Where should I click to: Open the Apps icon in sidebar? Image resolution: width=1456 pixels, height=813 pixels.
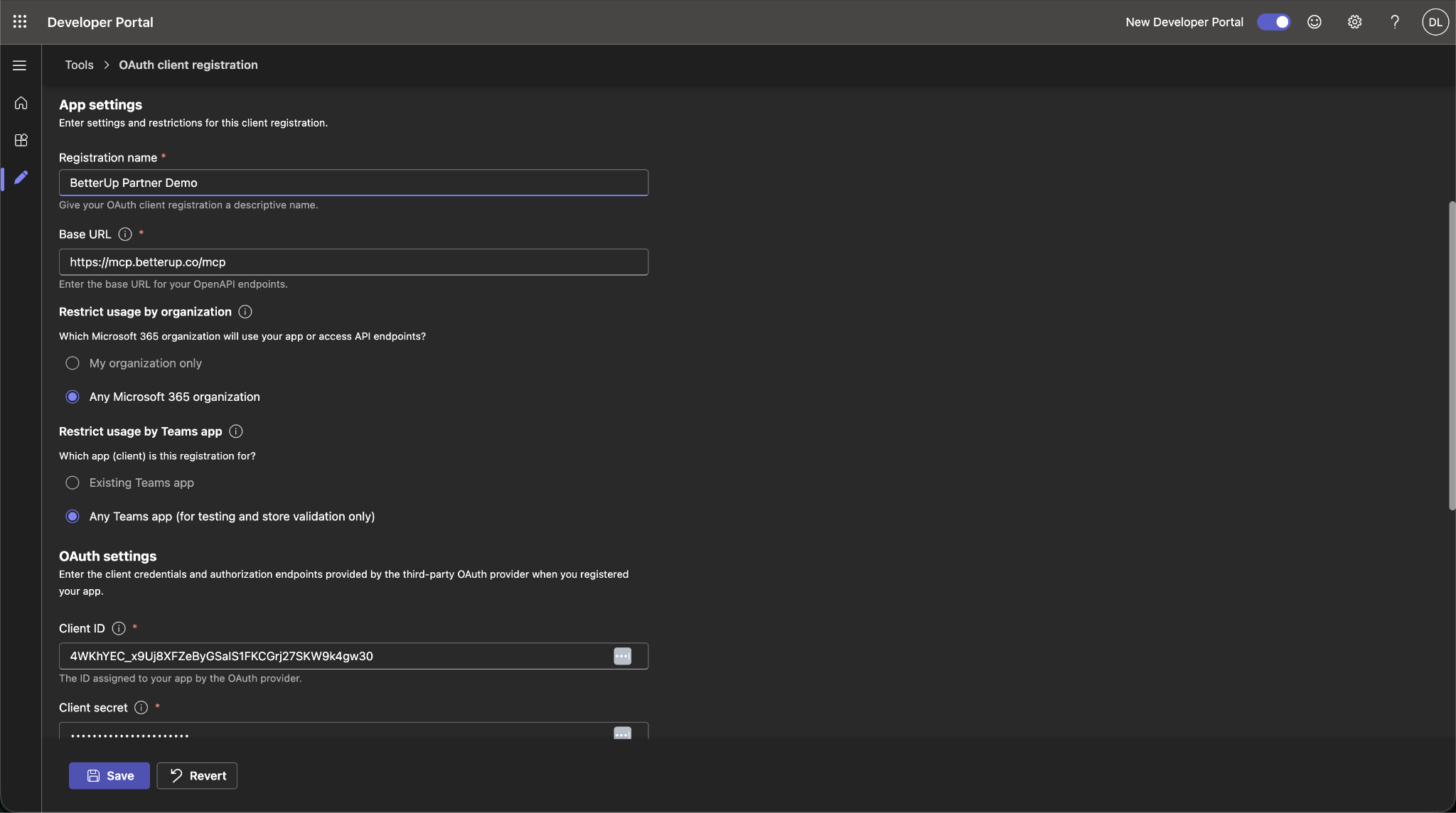21,140
